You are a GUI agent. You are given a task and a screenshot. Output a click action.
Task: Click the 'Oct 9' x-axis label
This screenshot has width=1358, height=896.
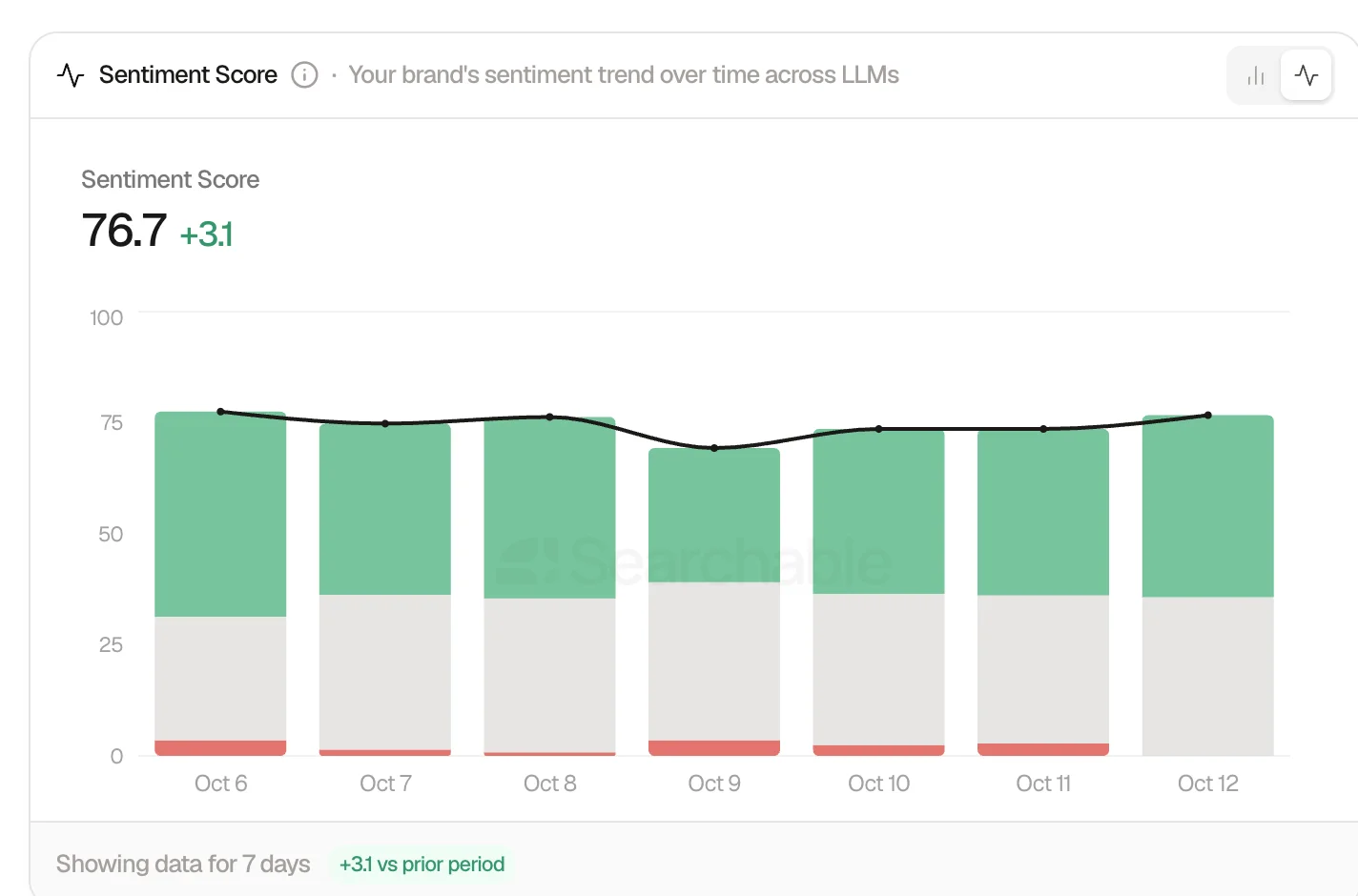714,784
